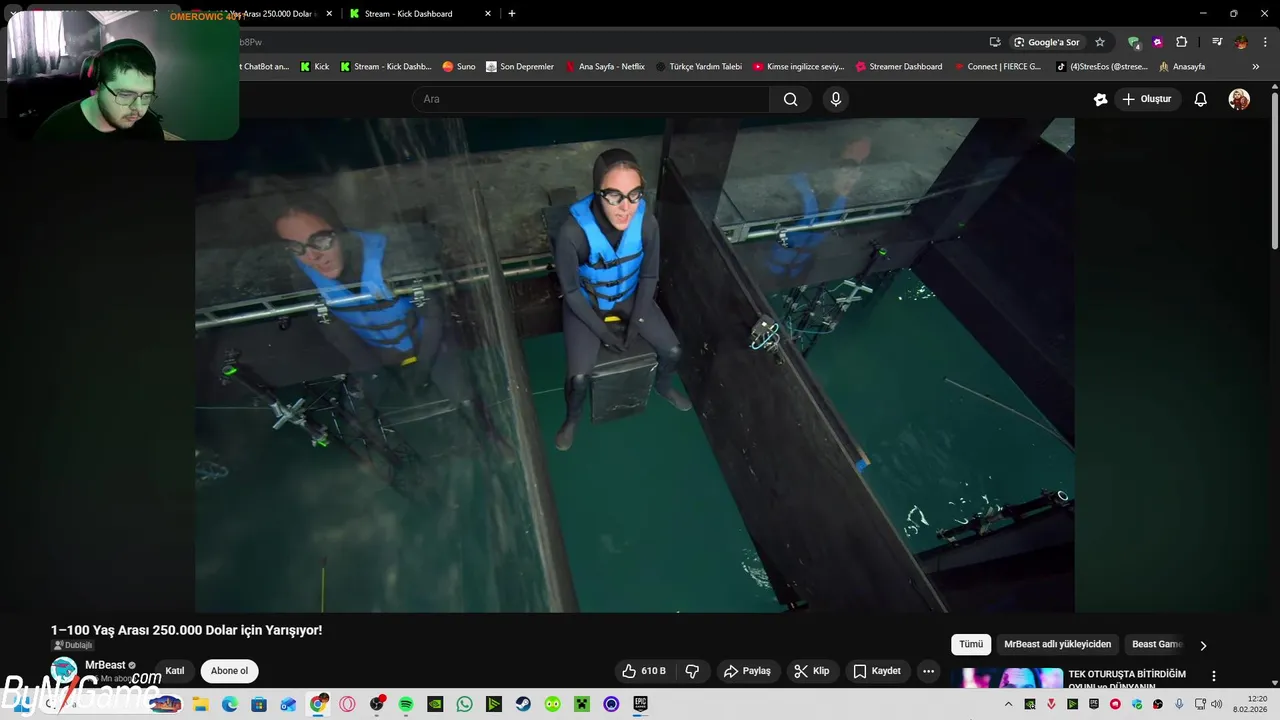Image resolution: width=1280 pixels, height=720 pixels.
Task: Click the Abone ol subscribe button
Action: [x=229, y=671]
